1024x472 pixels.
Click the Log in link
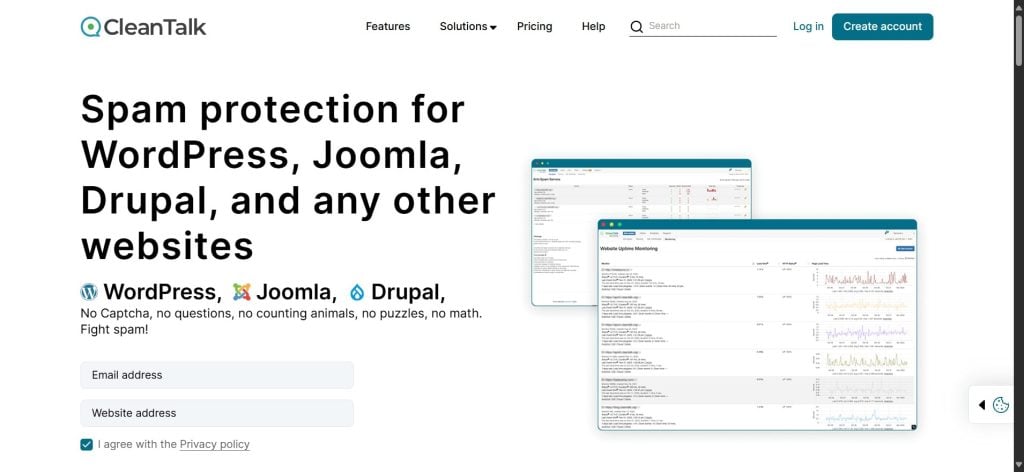click(808, 27)
